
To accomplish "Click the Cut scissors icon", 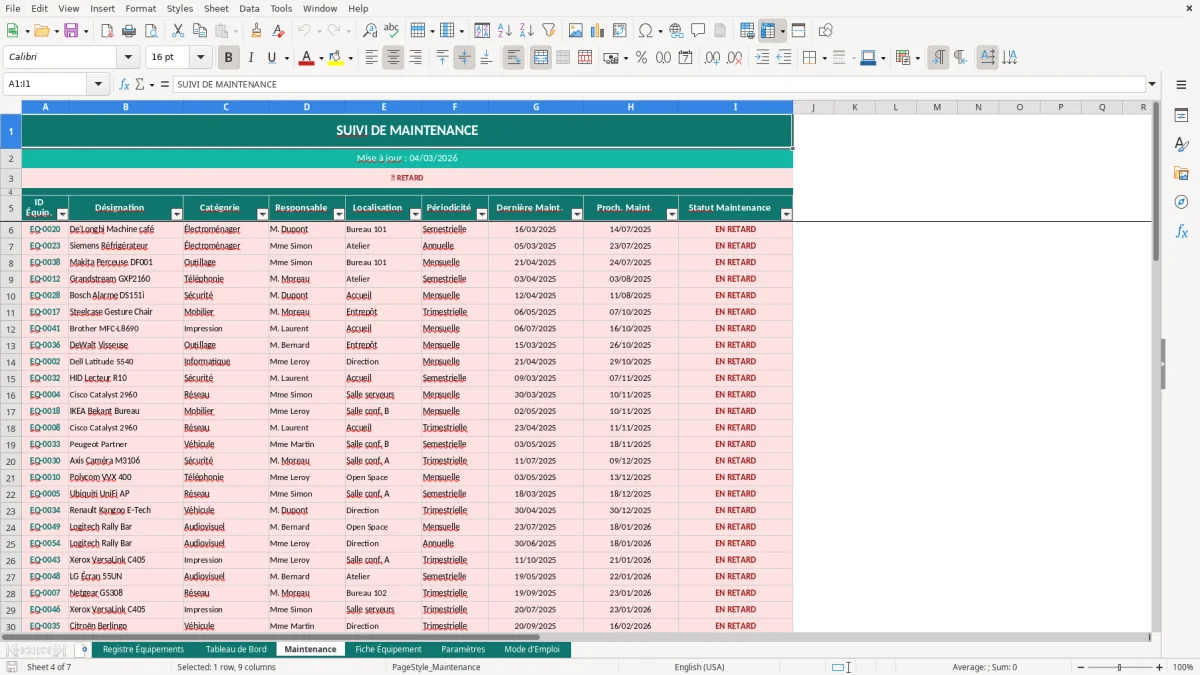I will 178,31.
